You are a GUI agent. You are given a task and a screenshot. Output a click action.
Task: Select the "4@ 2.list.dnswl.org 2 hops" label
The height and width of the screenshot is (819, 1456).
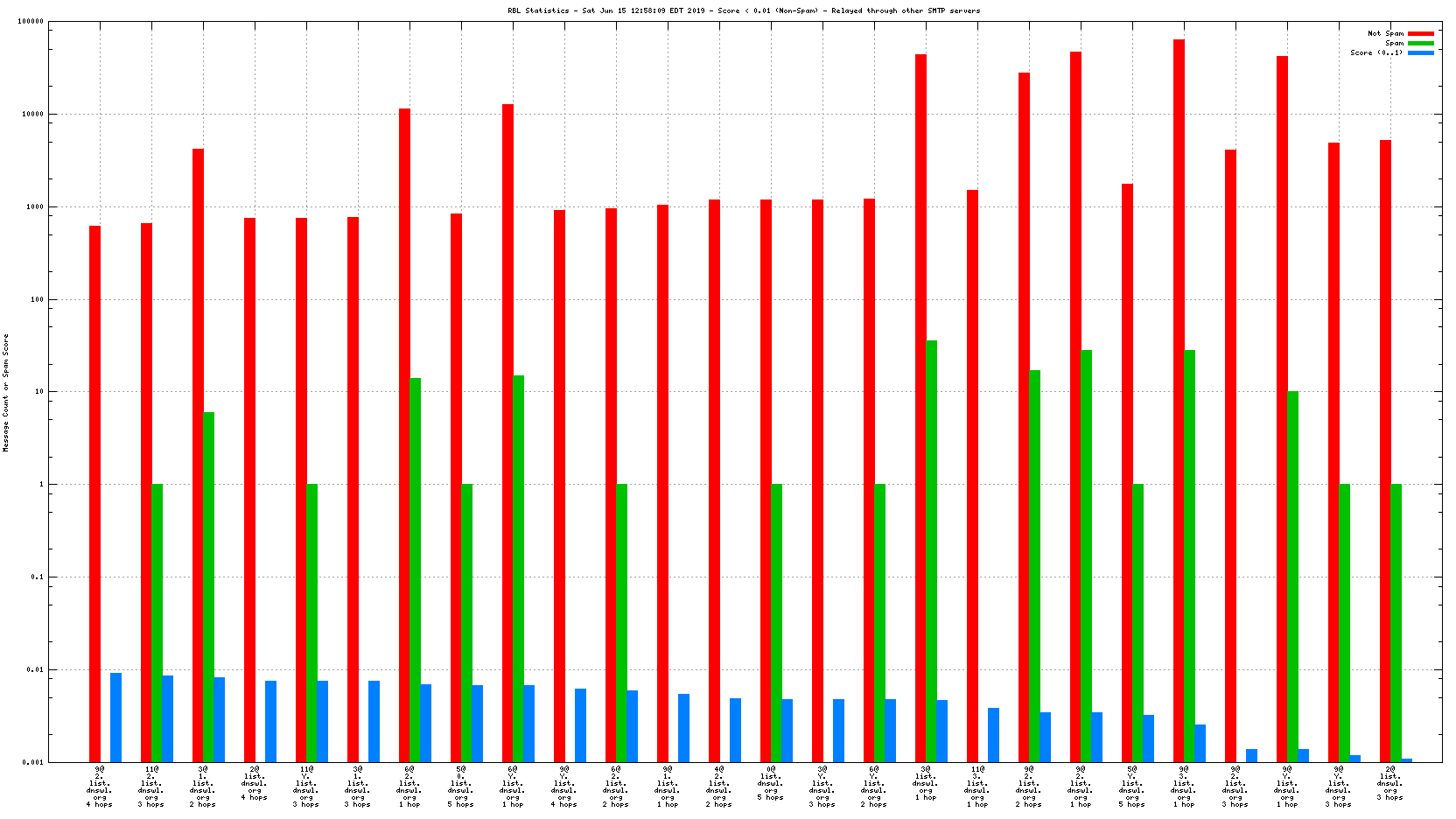[x=719, y=787]
